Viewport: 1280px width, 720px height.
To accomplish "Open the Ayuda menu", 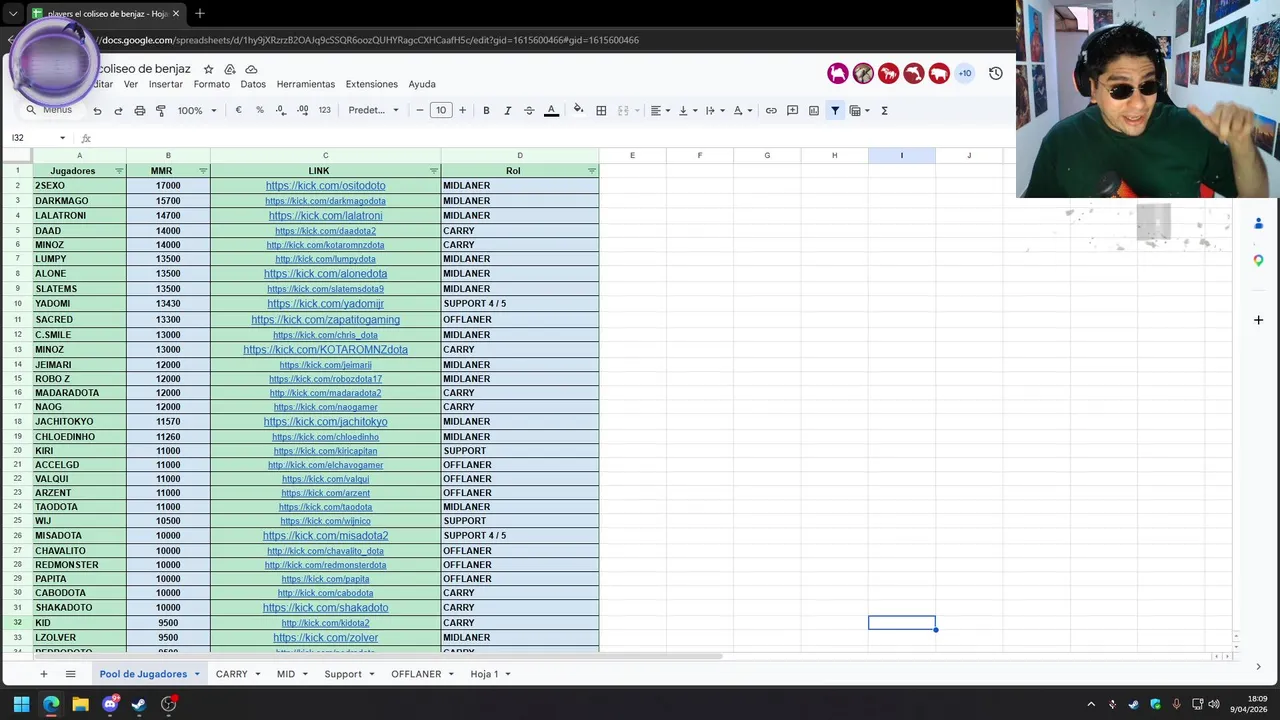I will (422, 84).
